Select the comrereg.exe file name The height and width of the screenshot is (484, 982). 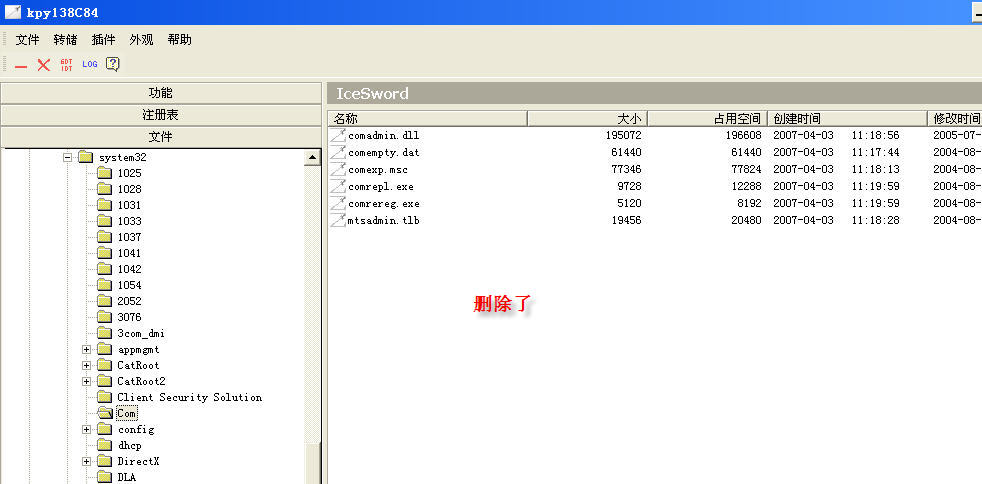384,203
